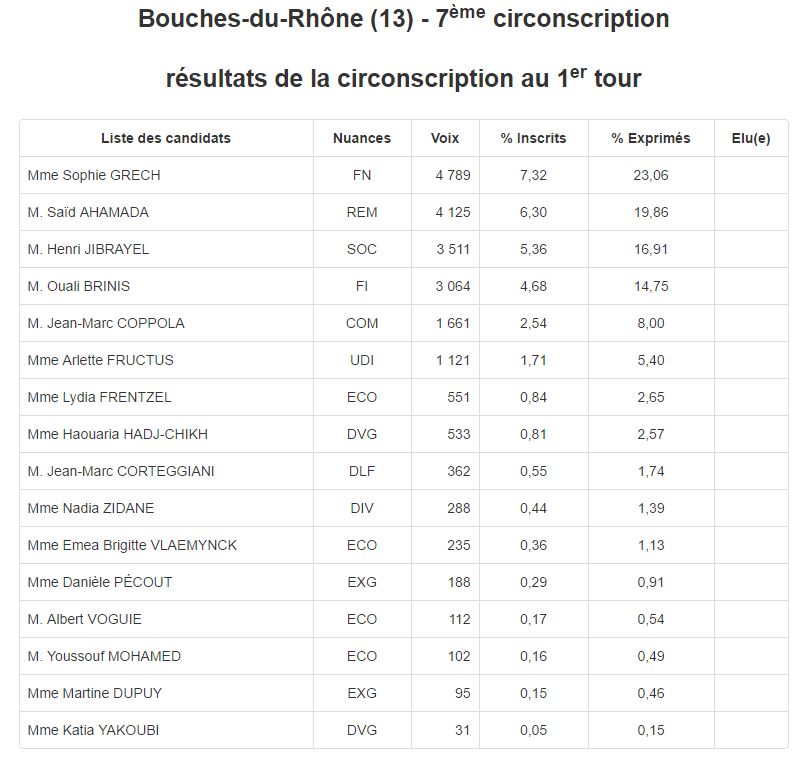Click the FN nuance cell
805x762 pixels.
[362, 175]
